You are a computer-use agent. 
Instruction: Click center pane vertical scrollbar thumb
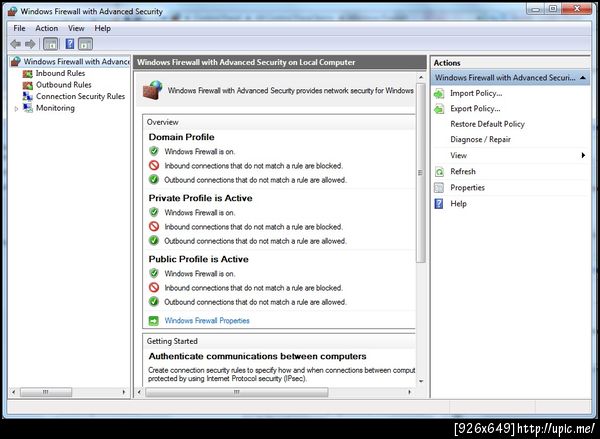pyautogui.click(x=421, y=173)
